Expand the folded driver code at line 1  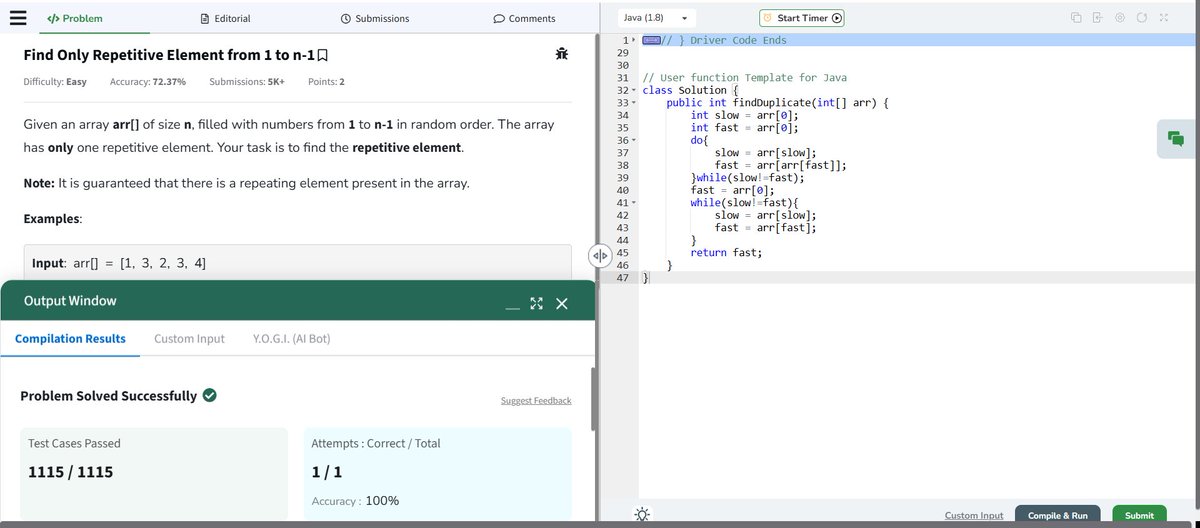(635, 40)
